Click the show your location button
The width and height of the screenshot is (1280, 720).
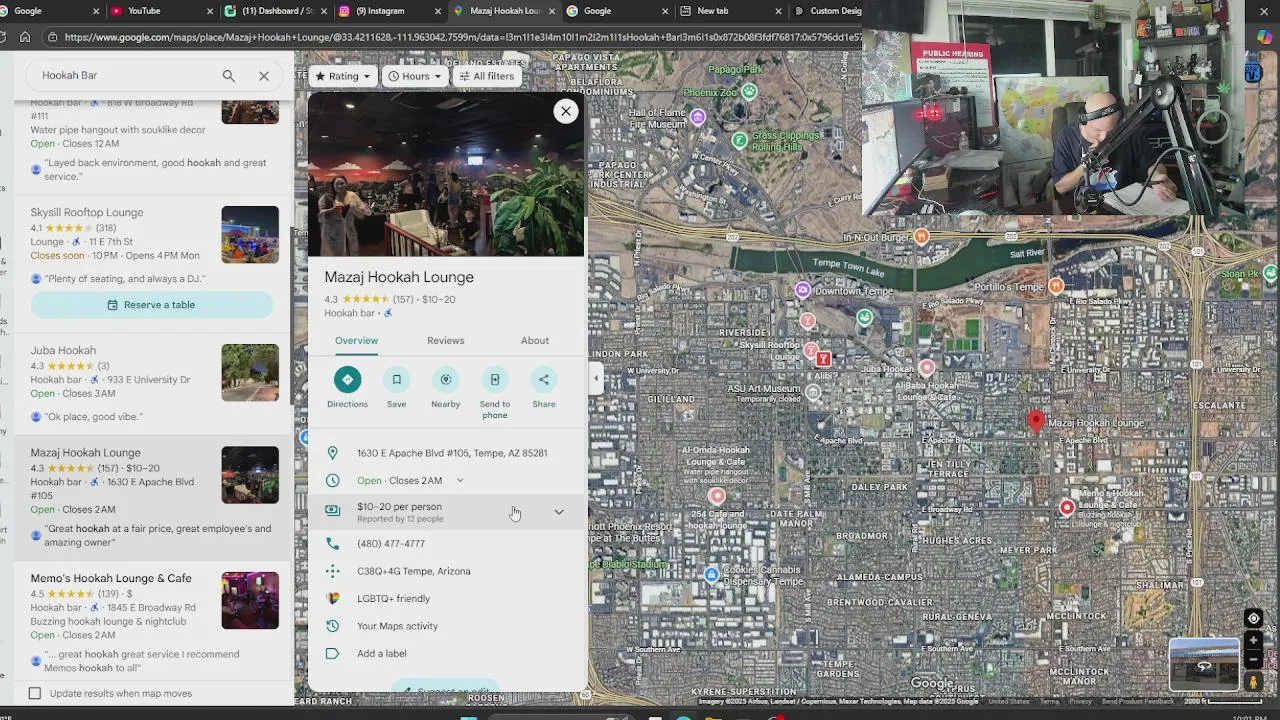coord(1253,618)
